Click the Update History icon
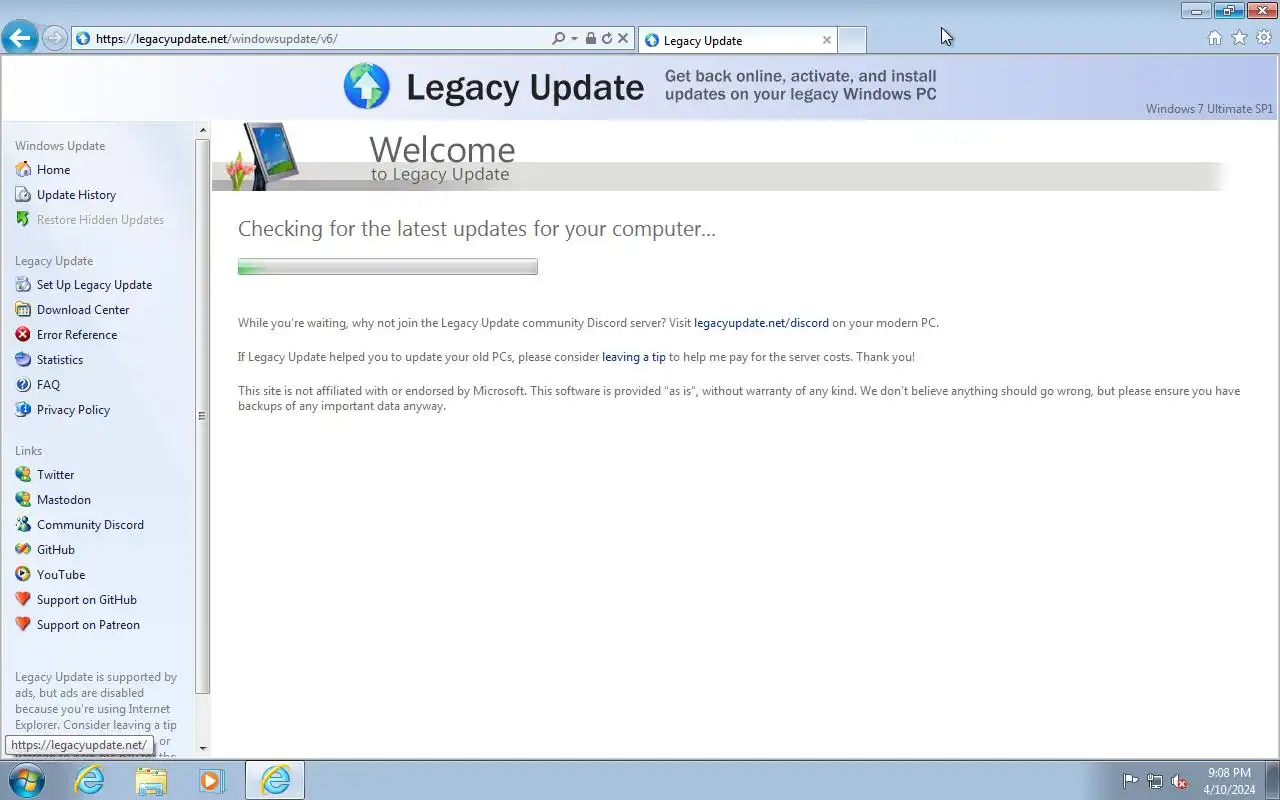This screenshot has height=800, width=1280. (23, 195)
